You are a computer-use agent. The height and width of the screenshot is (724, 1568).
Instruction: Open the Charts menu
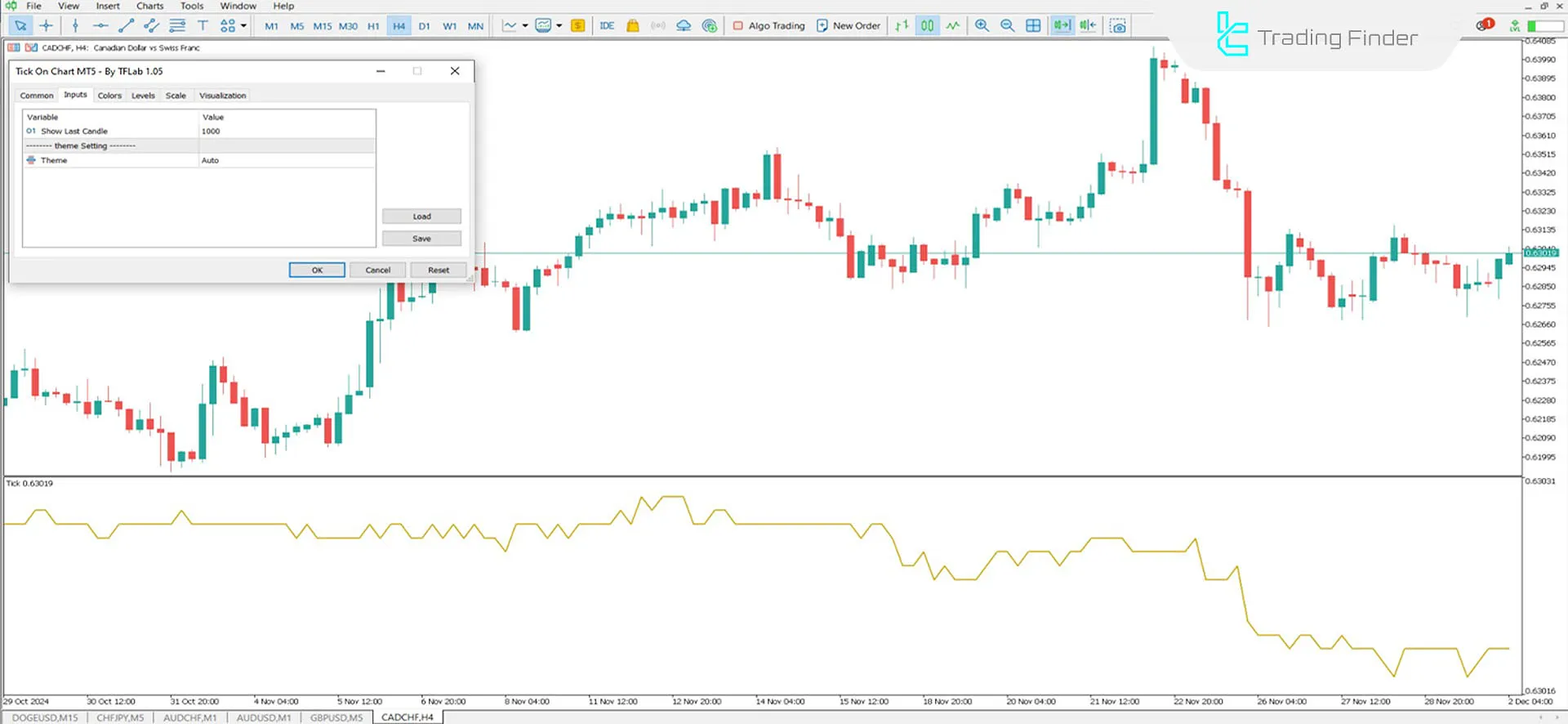(x=149, y=6)
